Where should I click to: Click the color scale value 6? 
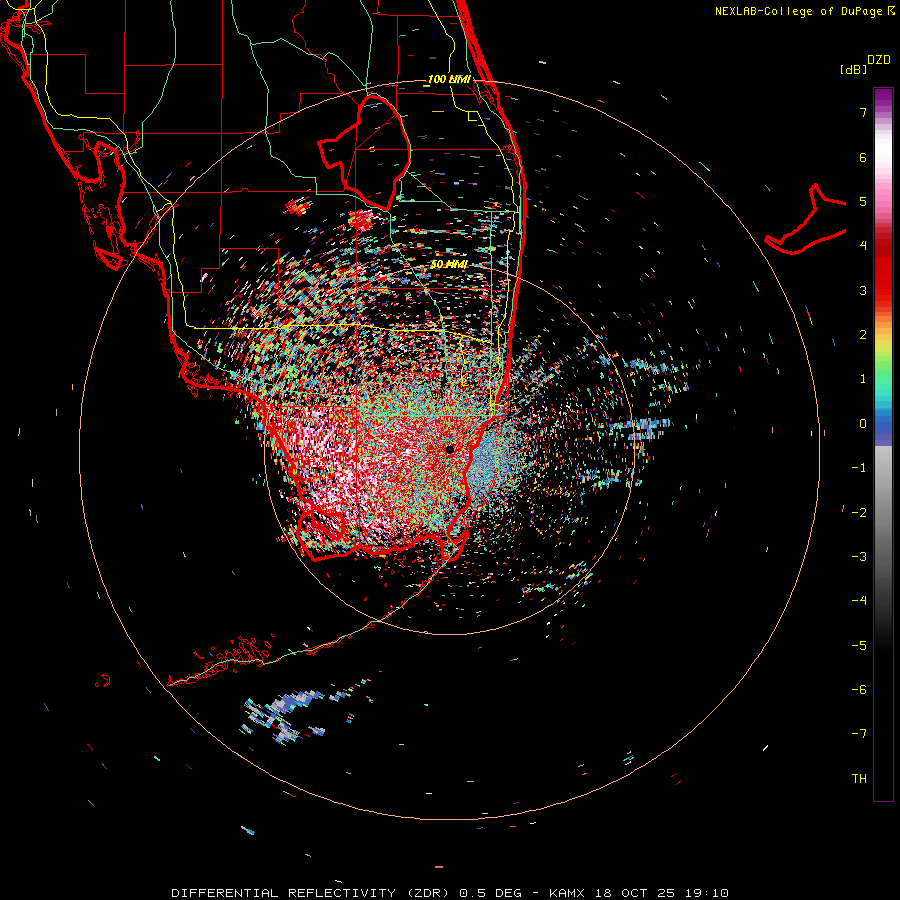point(863,157)
